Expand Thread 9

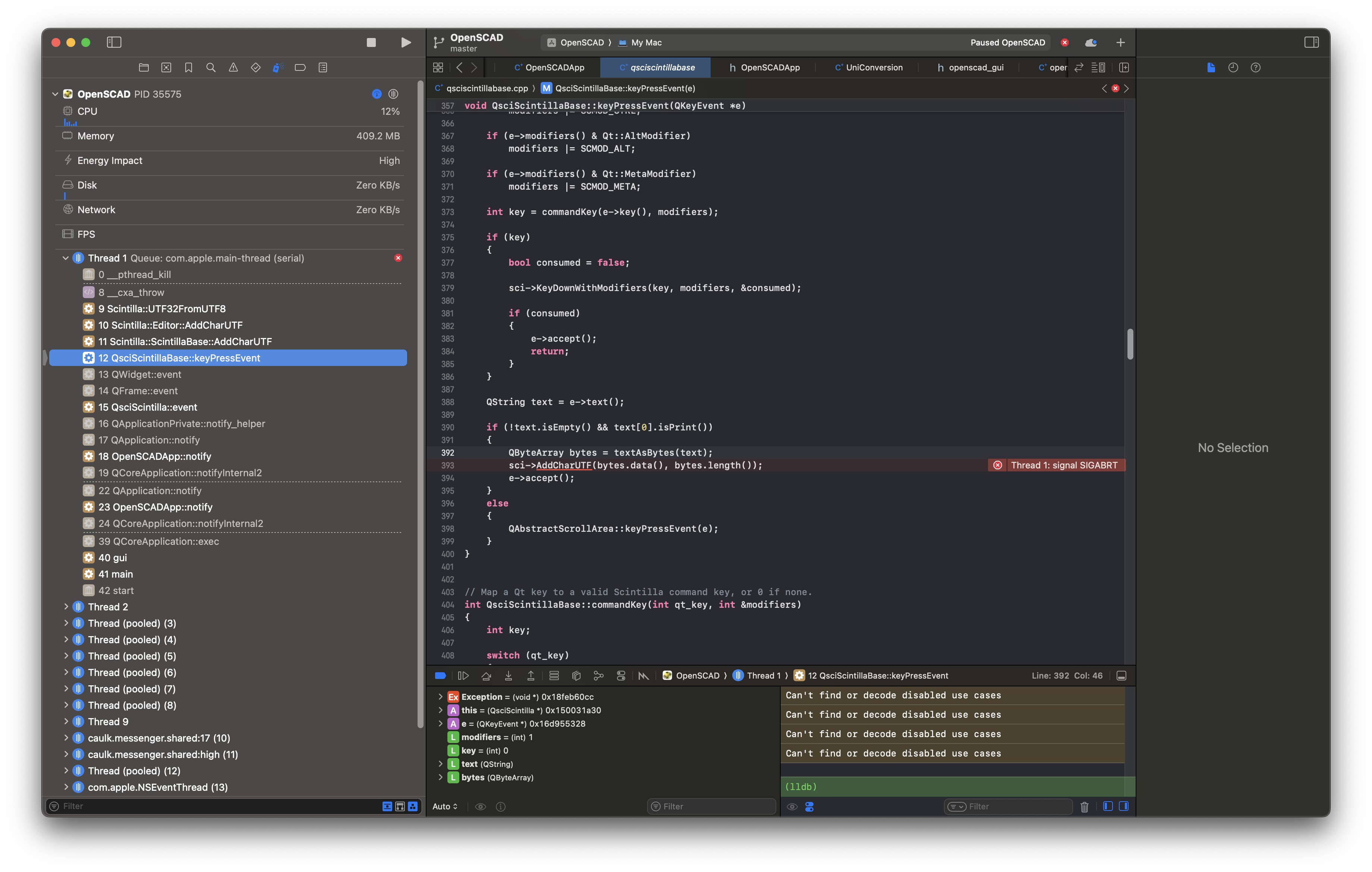[x=66, y=721]
